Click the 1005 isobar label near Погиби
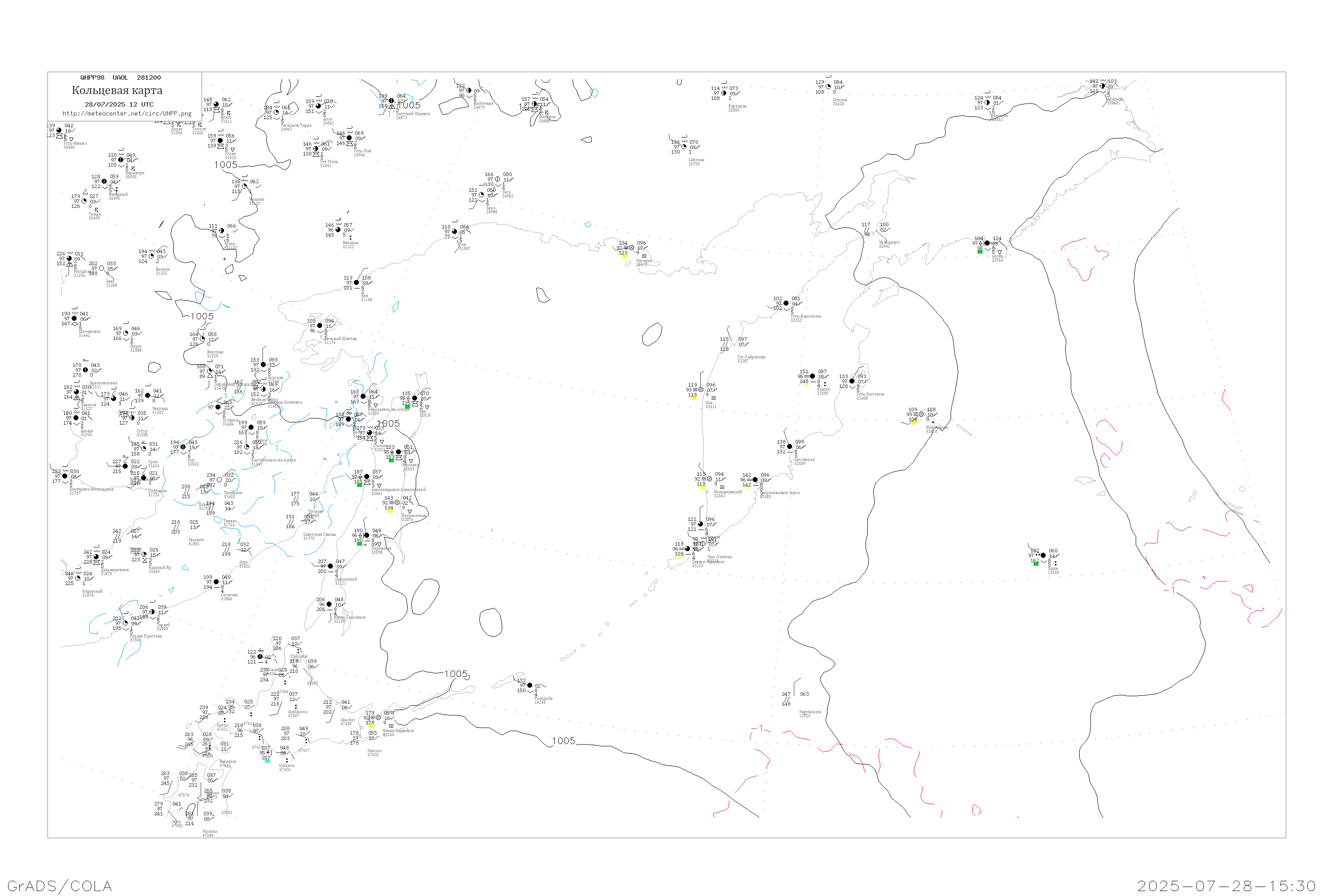This screenshot has height=896, width=1344. point(388,423)
